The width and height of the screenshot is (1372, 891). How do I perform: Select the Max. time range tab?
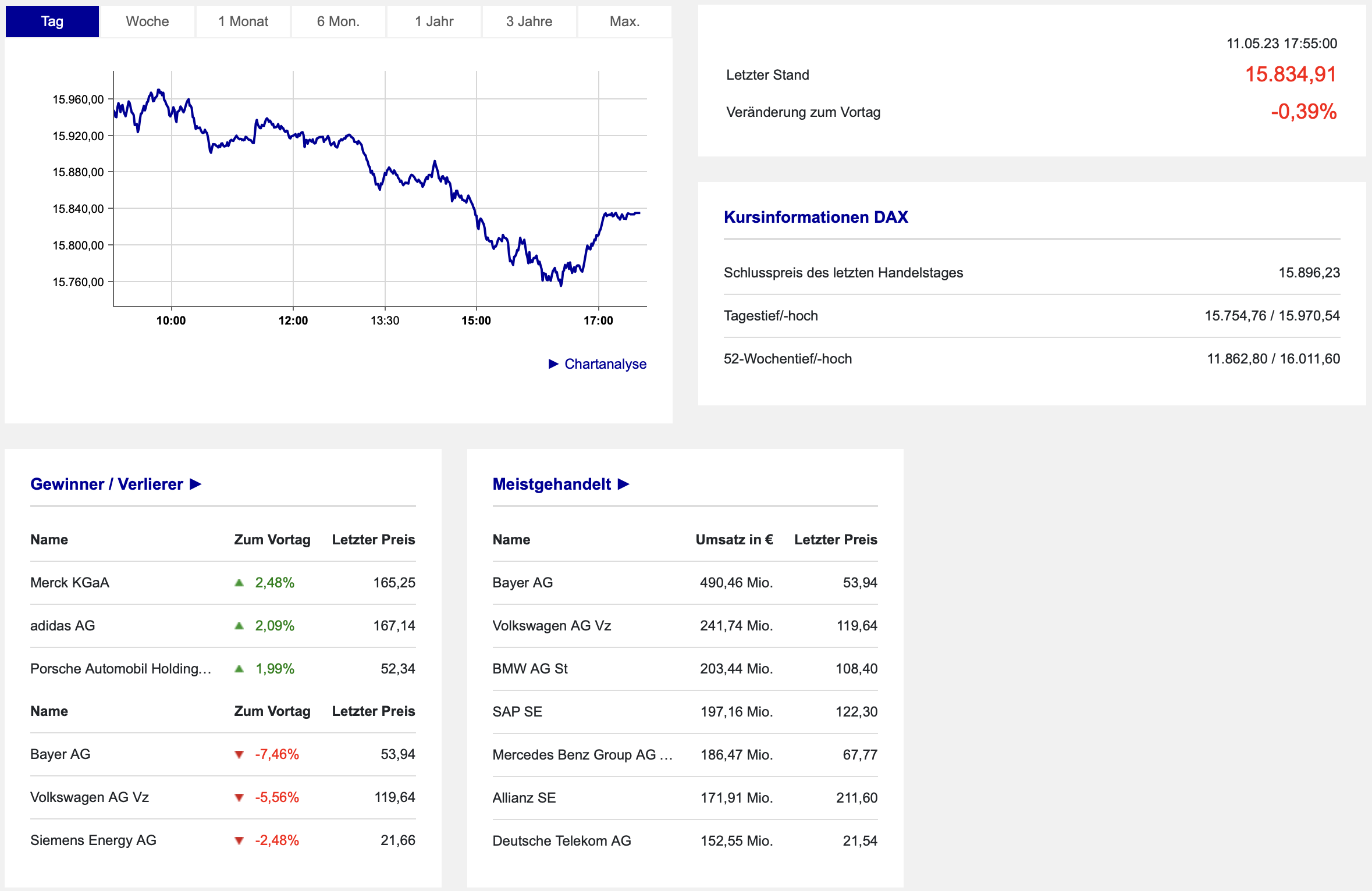624,22
